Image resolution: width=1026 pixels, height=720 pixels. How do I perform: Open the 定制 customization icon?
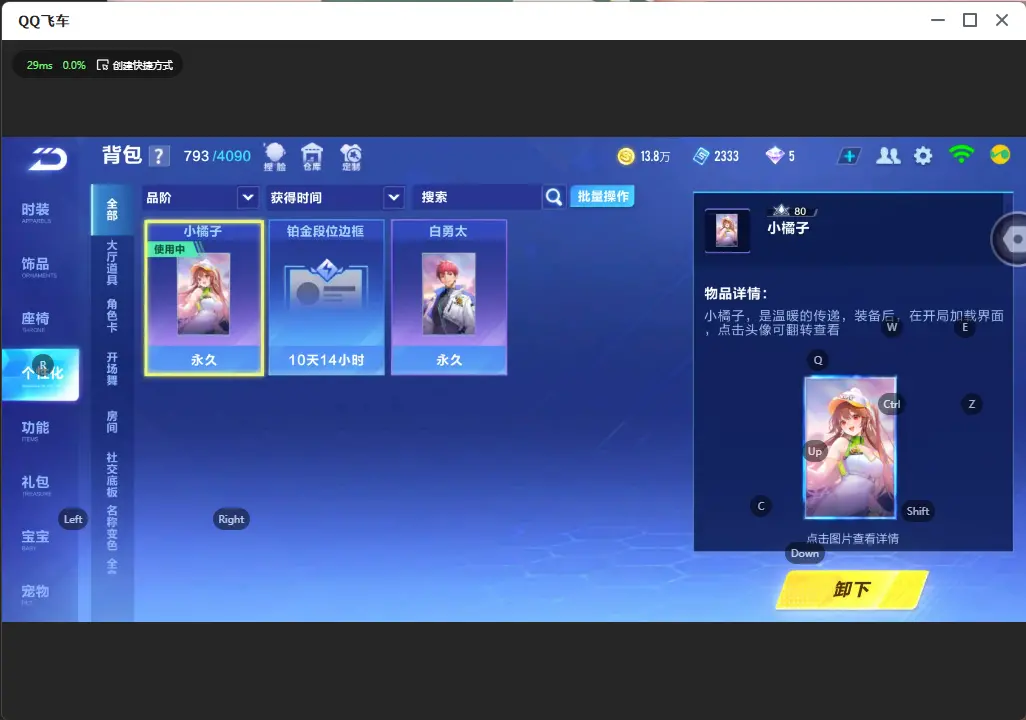351,157
